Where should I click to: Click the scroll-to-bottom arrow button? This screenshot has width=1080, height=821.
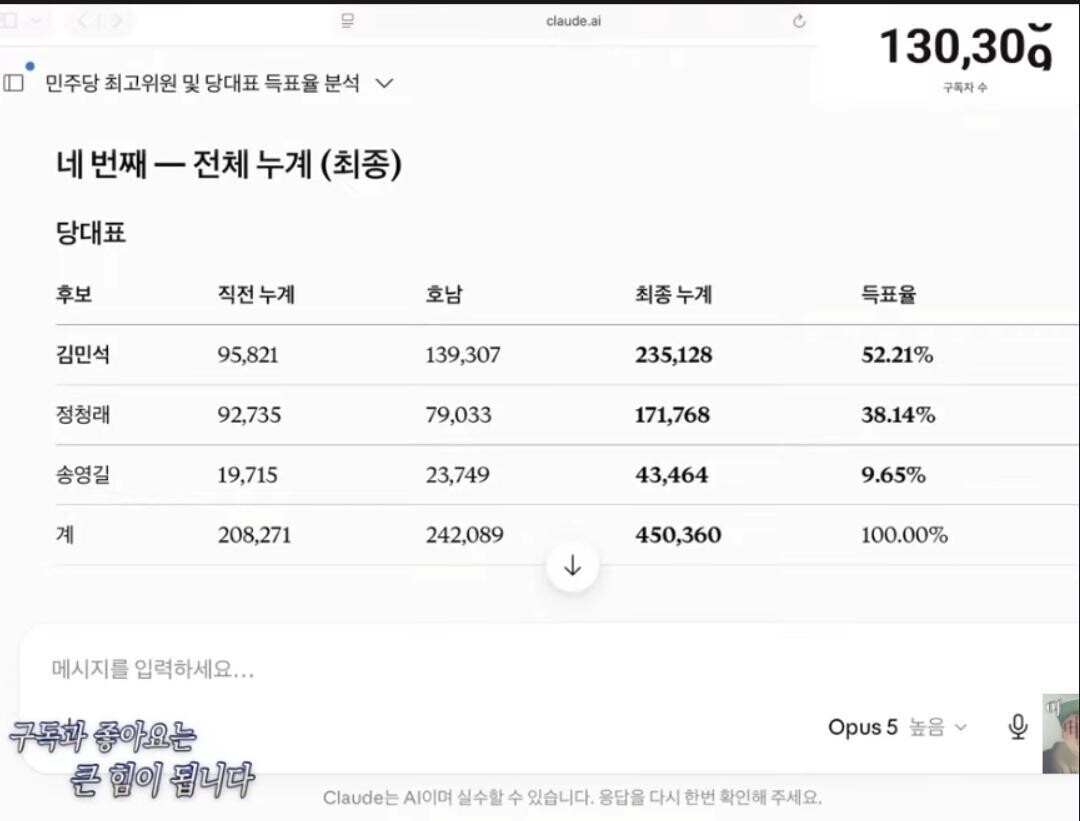coord(572,566)
